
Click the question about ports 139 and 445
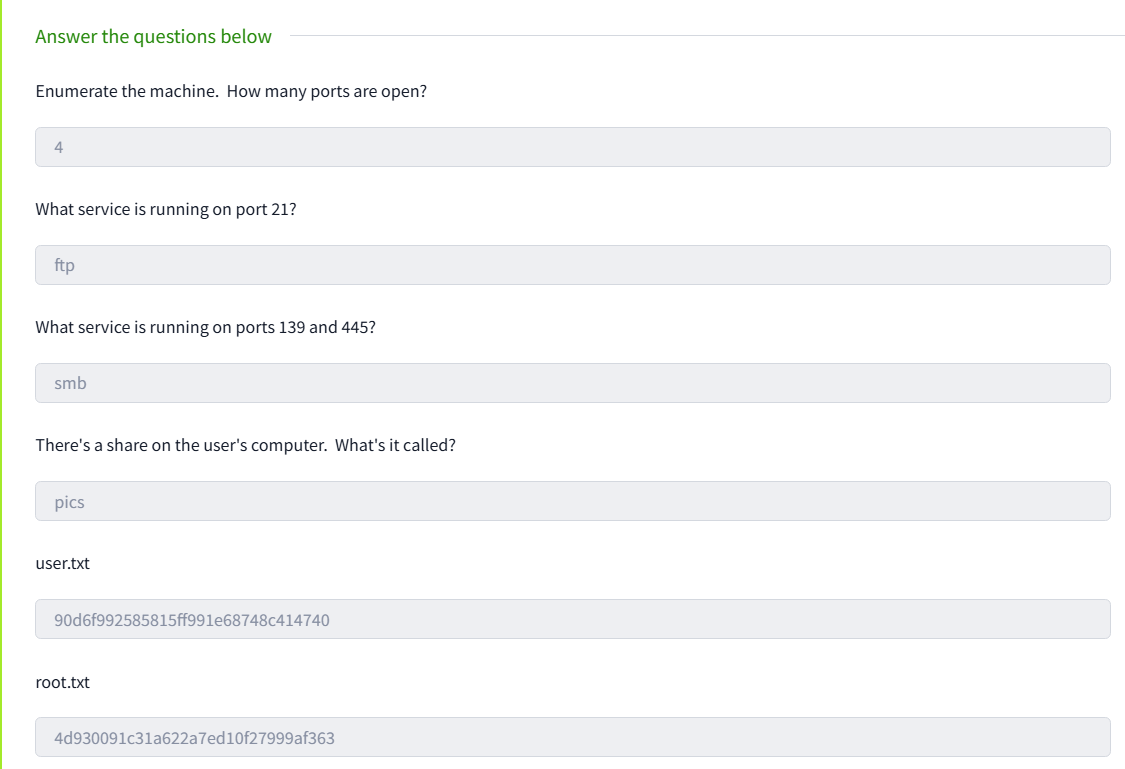click(205, 327)
